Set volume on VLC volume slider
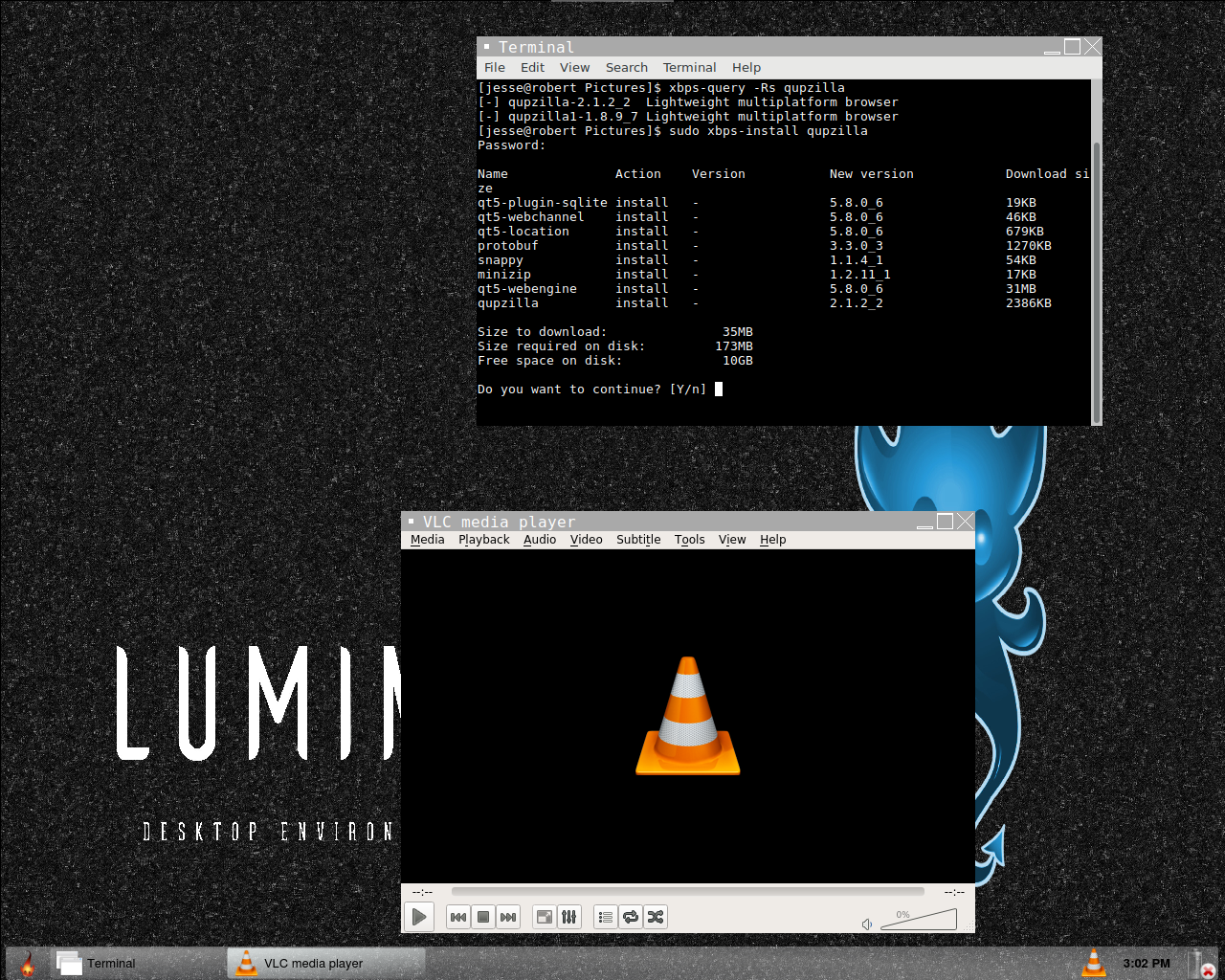 [x=918, y=920]
